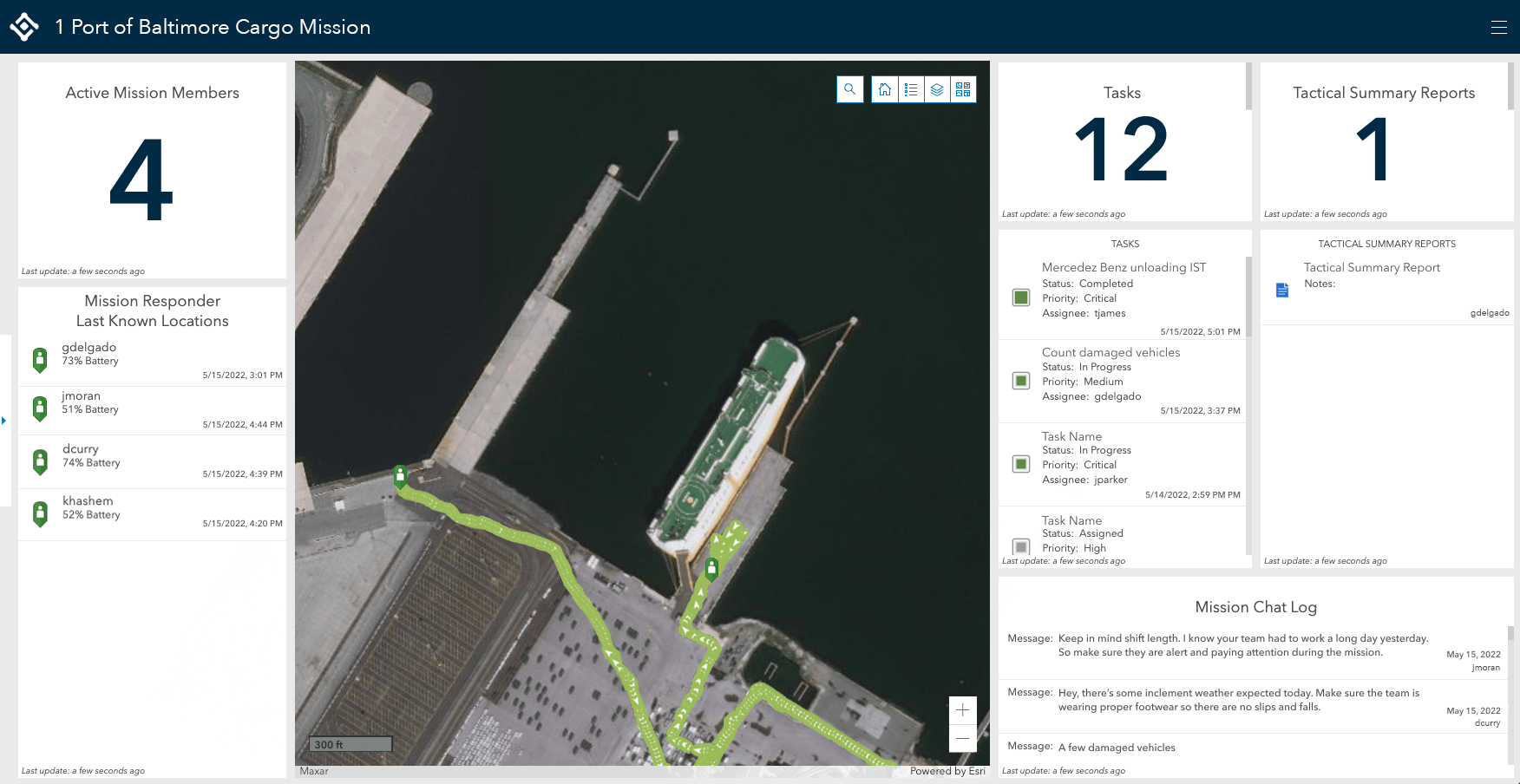
Task: Expand the collapsed left sidebar panel
Action: coord(5,420)
